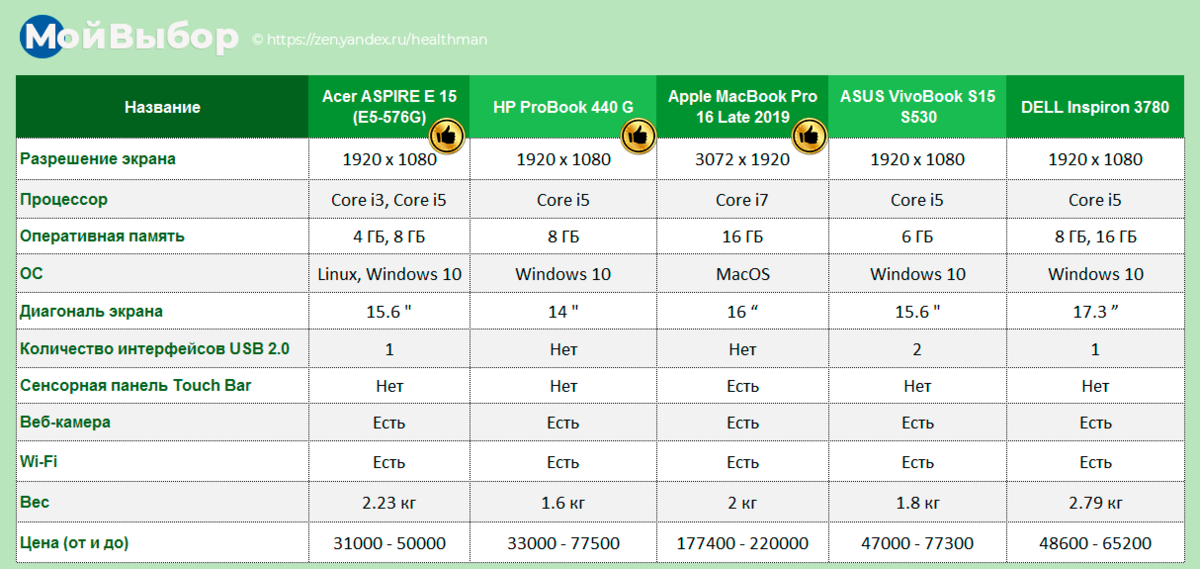Select the 1.6 кг weight cell
The image size is (1200, 569).
(563, 501)
